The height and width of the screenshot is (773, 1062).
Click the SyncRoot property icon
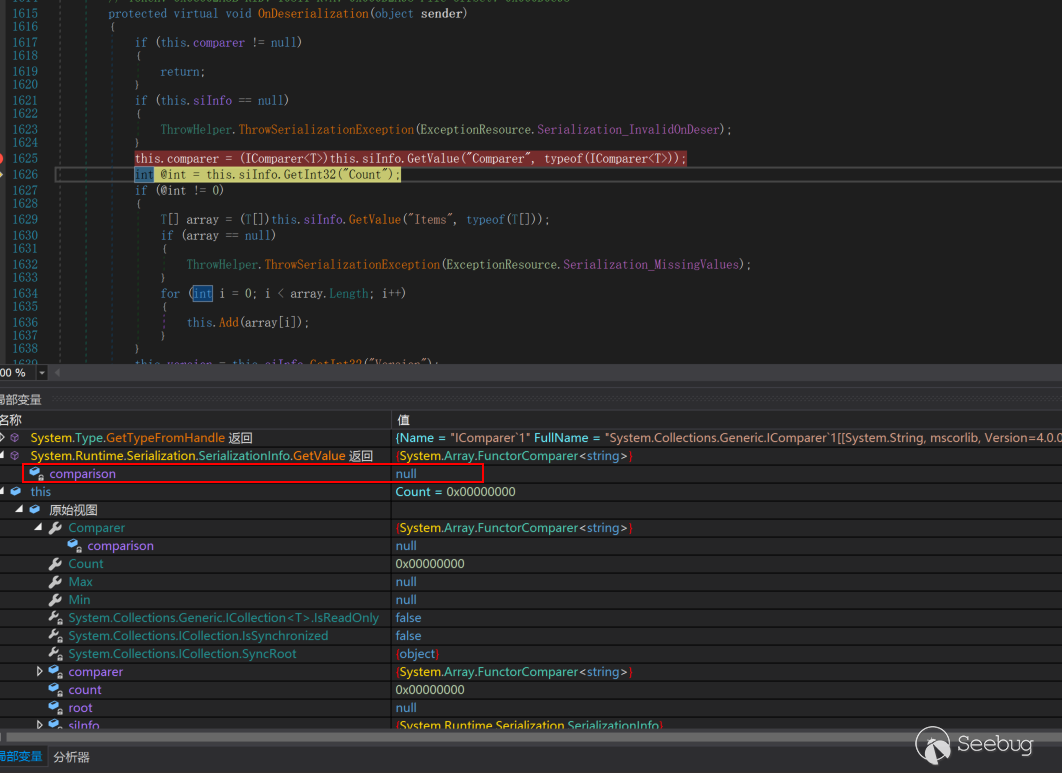click(x=56, y=654)
